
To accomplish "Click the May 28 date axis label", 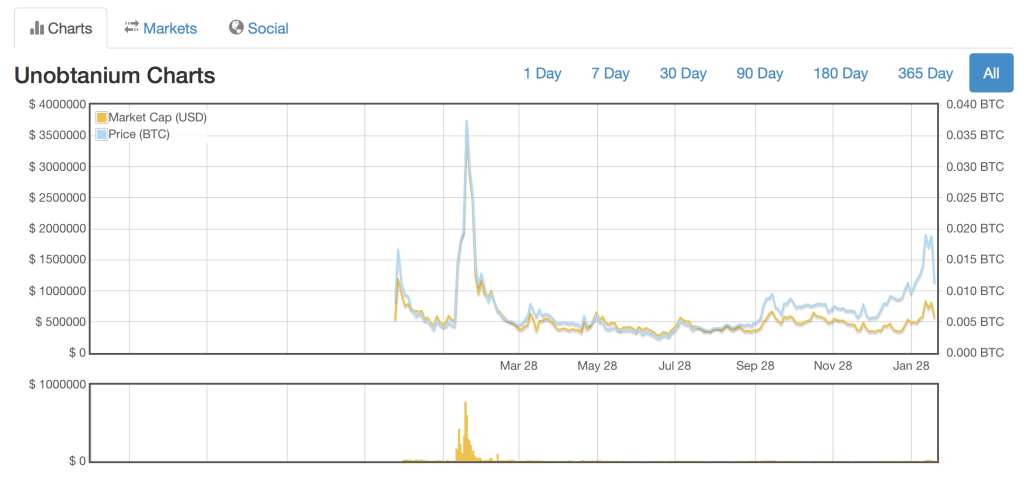I will tap(597, 365).
